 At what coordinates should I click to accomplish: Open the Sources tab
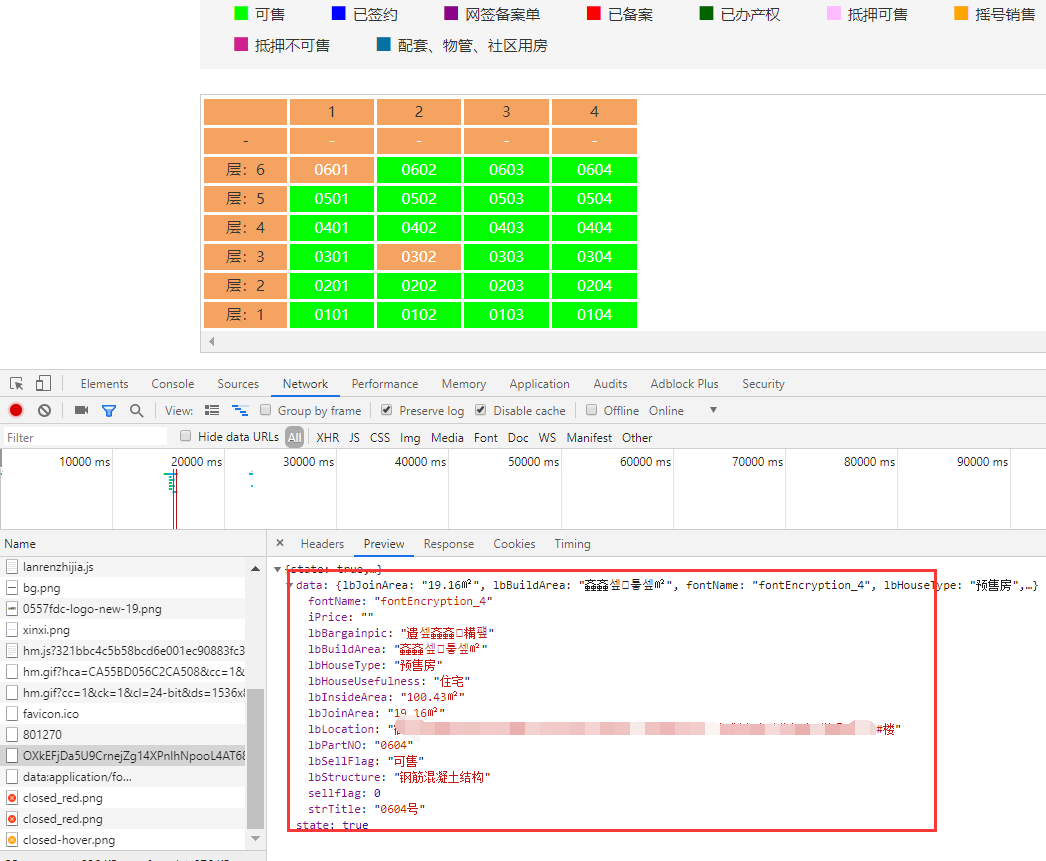coord(238,383)
